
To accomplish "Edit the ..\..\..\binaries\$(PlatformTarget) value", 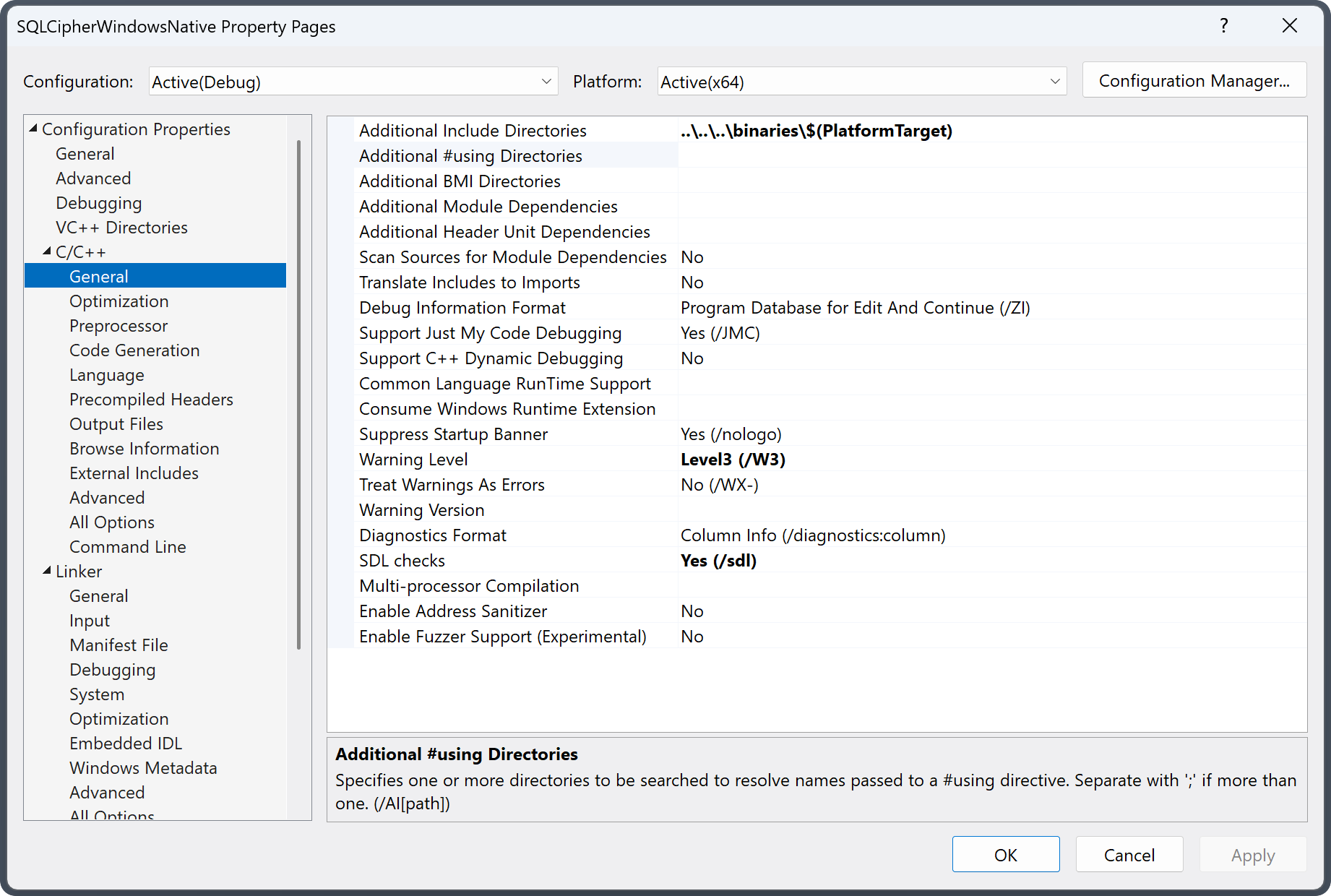I will pos(817,131).
